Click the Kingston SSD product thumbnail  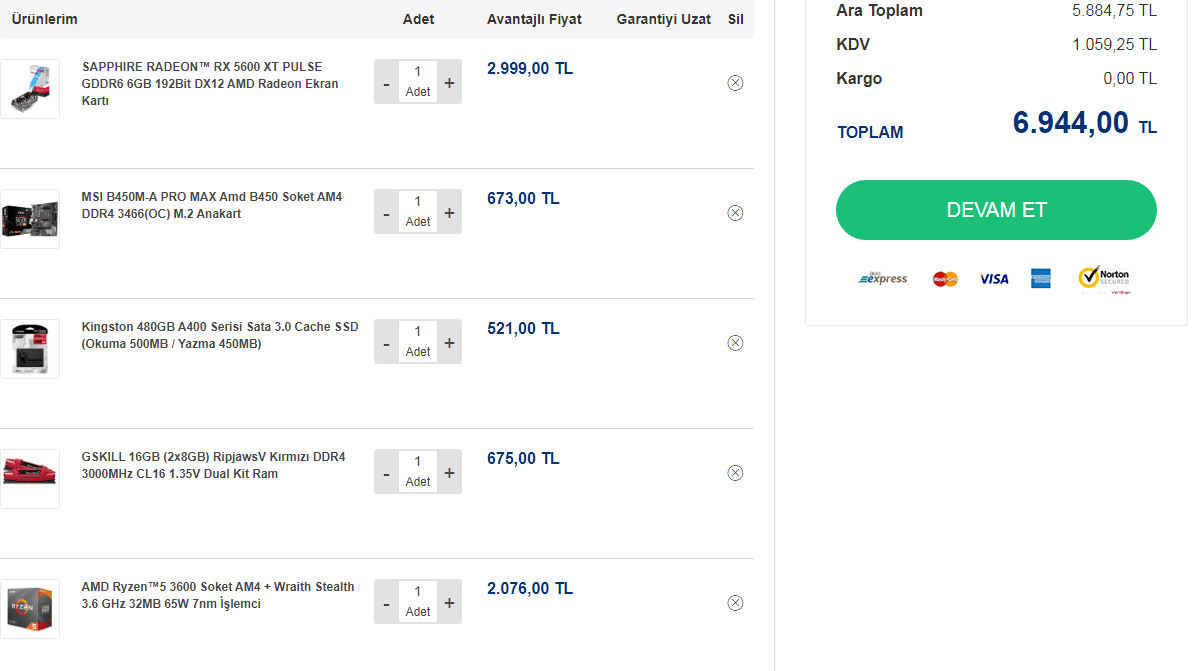pos(30,349)
